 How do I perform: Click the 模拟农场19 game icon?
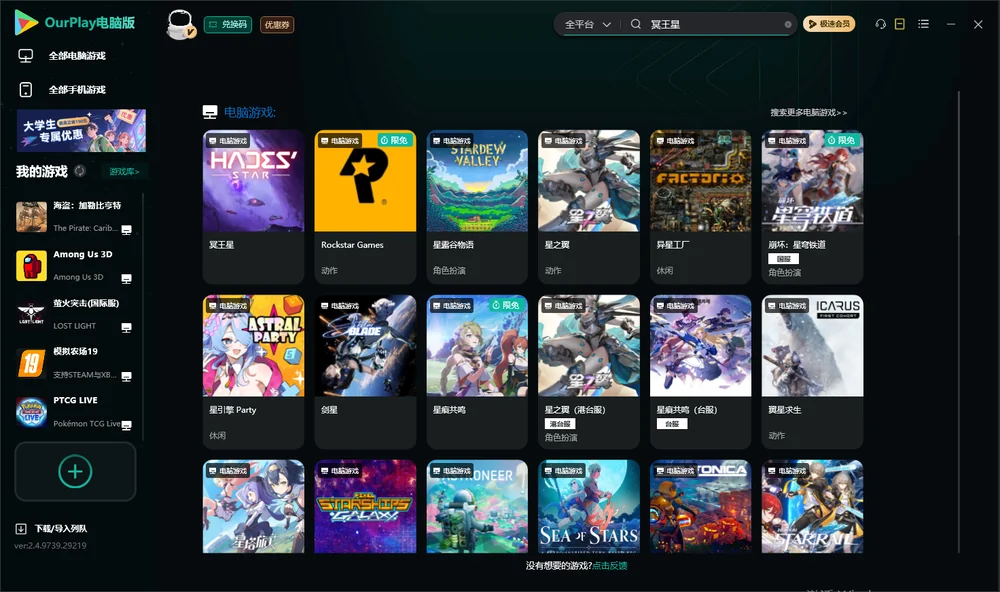coord(31,364)
